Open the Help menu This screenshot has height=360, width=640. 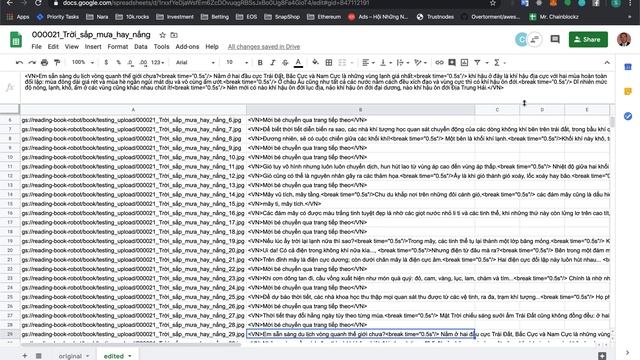pyautogui.click(x=212, y=47)
